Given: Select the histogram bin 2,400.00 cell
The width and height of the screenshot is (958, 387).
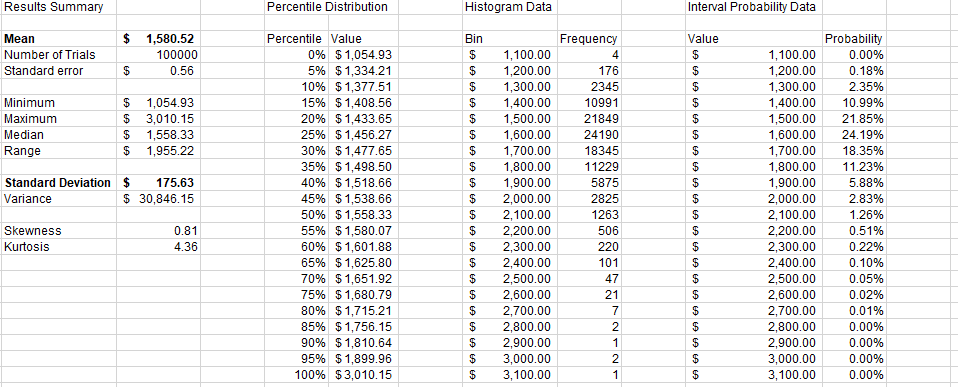Looking at the screenshot, I should (x=510, y=263).
